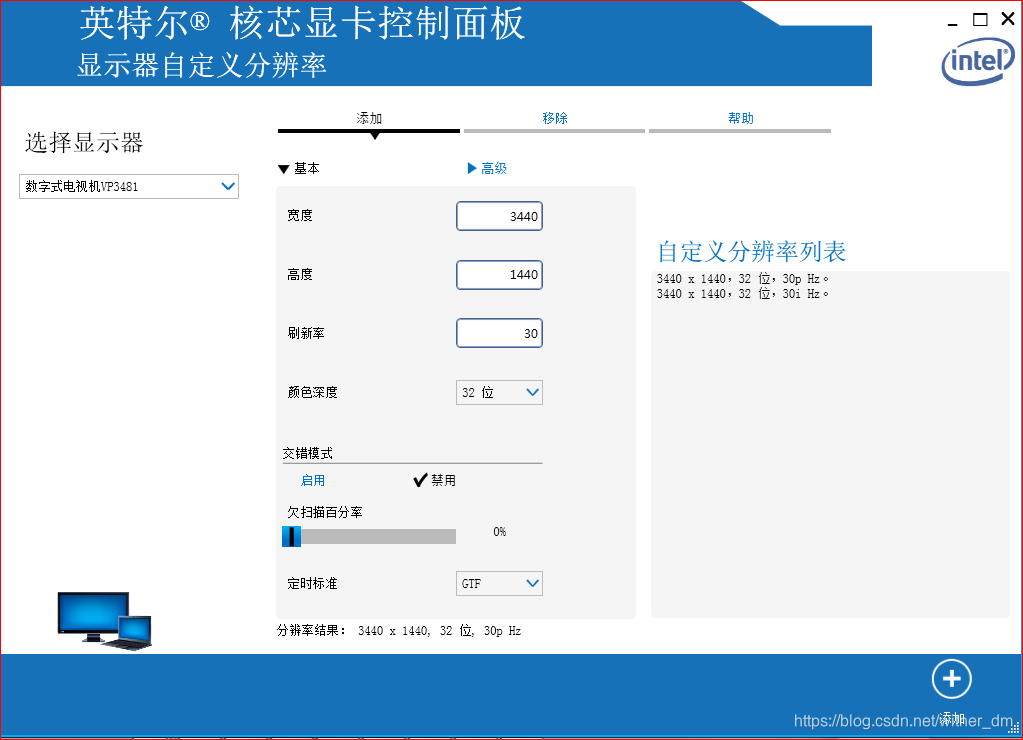The image size is (1023, 740).
Task: Click the 交错模式 section label
Action: (307, 453)
